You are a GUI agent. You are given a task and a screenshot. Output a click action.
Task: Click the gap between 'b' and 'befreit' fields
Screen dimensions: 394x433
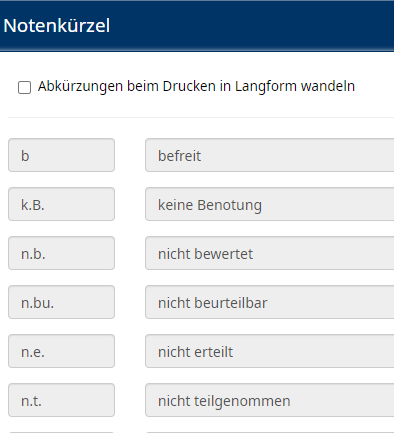pyautogui.click(x=130, y=155)
